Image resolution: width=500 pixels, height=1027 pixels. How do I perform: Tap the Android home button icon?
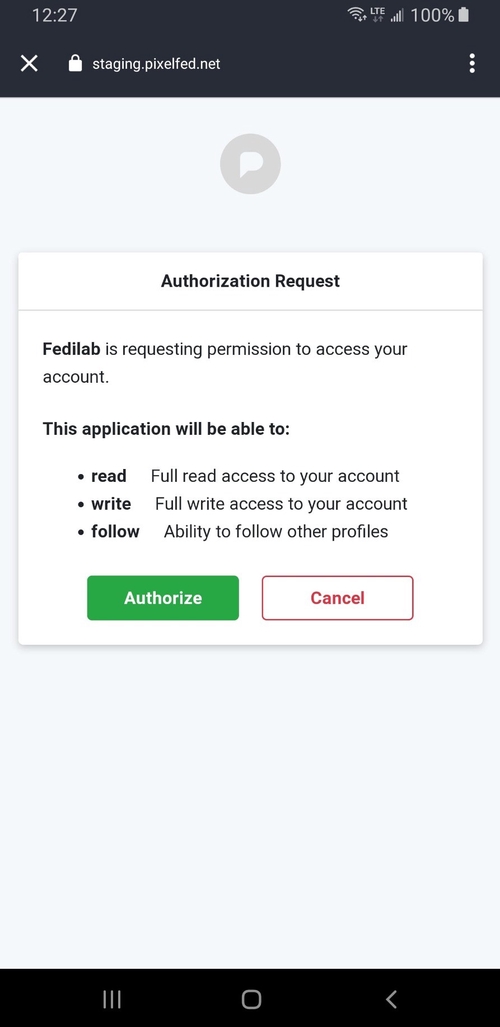(x=251, y=999)
